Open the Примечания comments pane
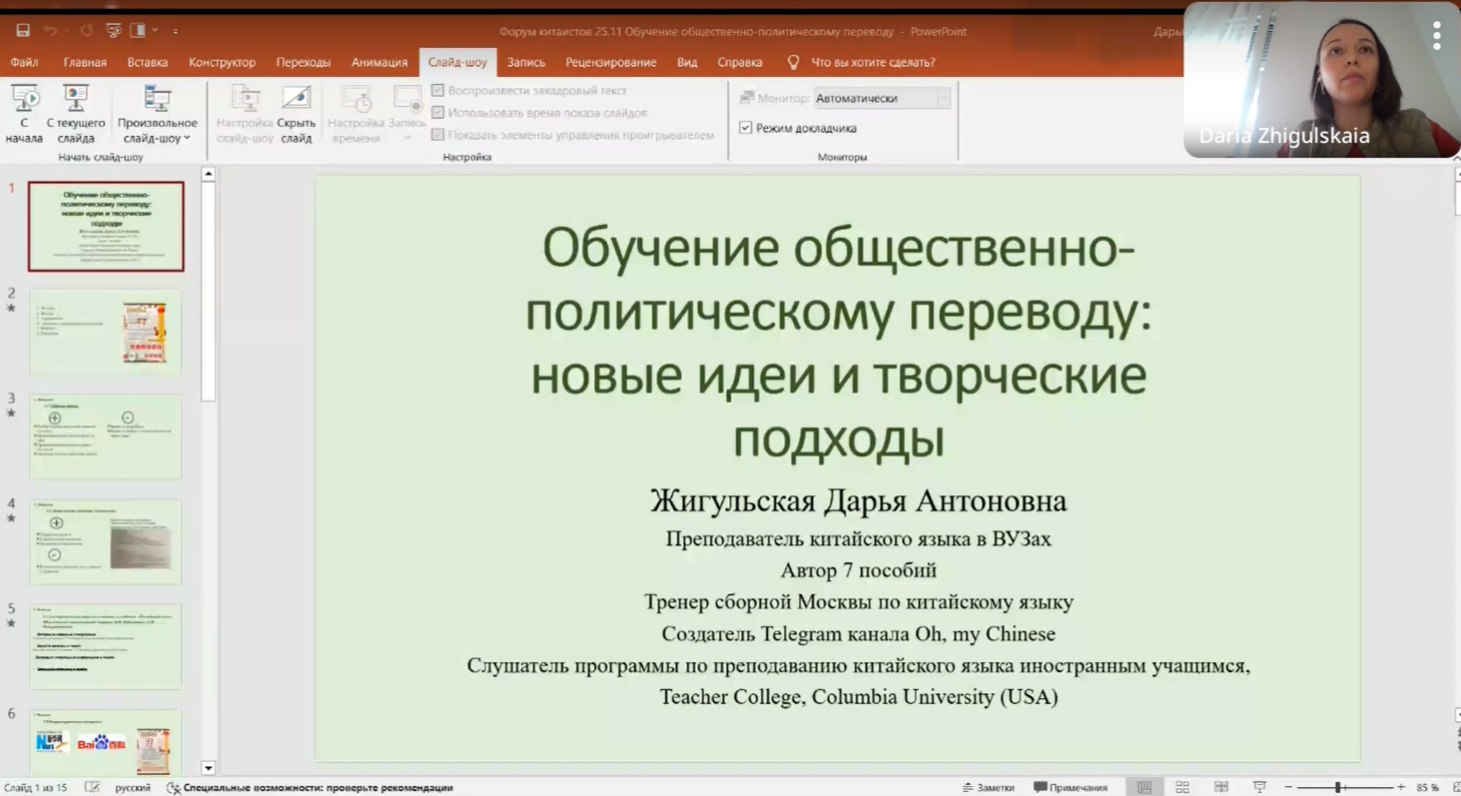The width and height of the screenshot is (1461, 796). click(1070, 788)
